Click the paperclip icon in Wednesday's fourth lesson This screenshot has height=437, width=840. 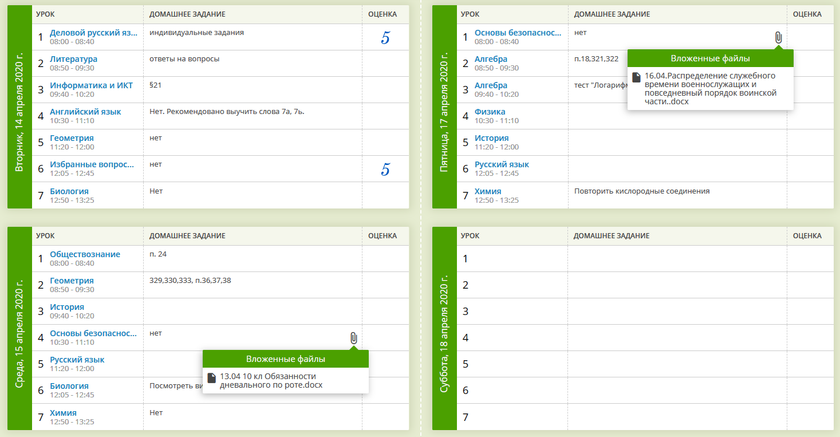click(x=353, y=338)
